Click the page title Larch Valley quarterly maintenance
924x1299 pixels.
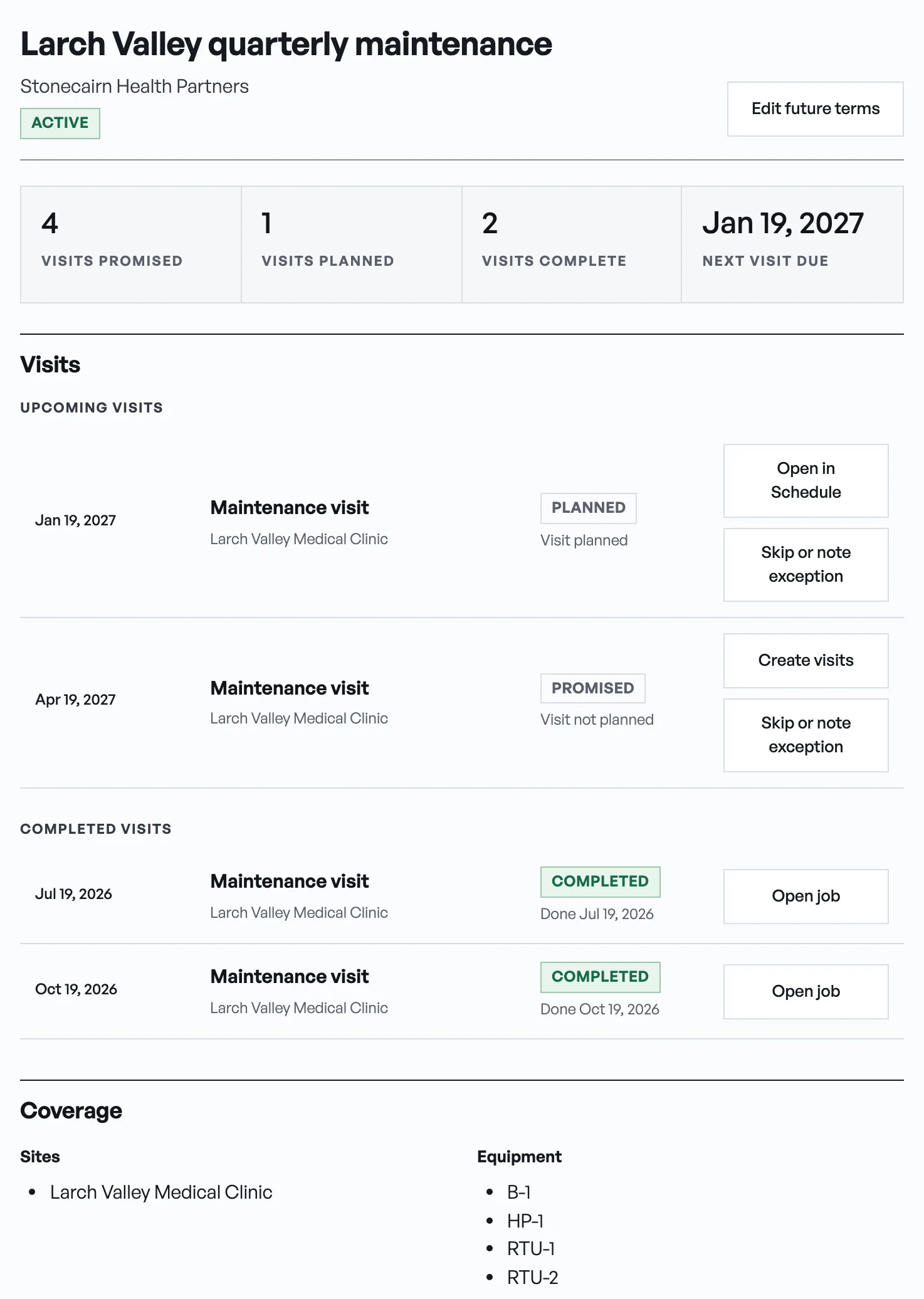tap(286, 45)
